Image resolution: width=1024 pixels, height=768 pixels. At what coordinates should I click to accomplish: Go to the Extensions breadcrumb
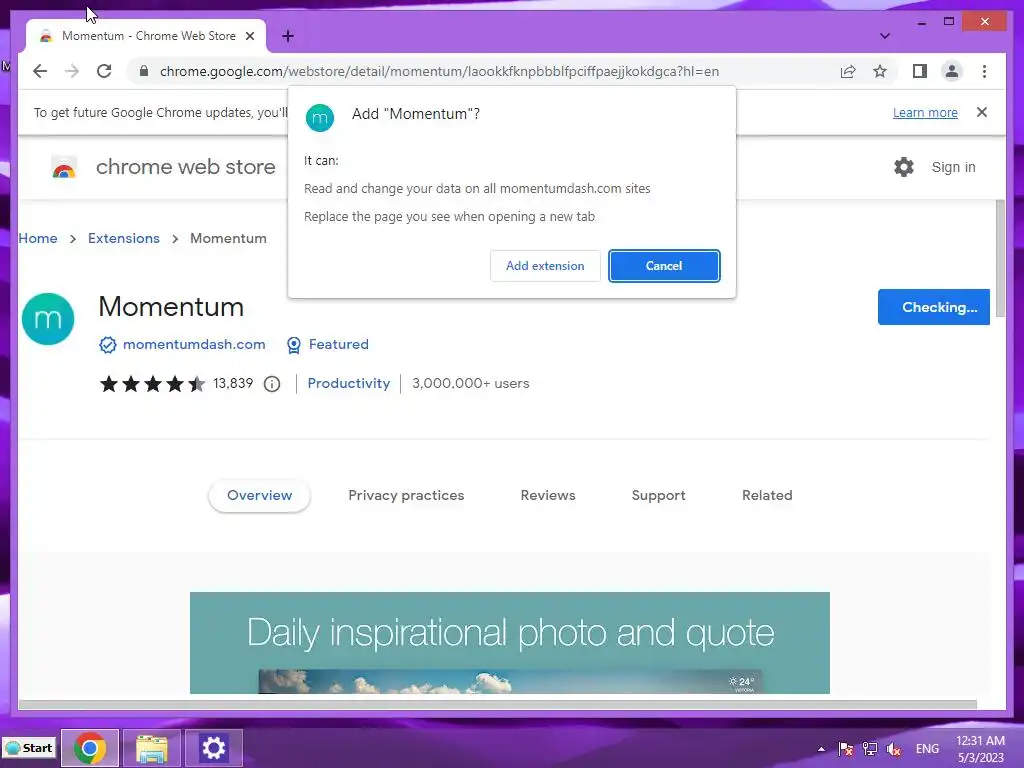pyautogui.click(x=123, y=238)
